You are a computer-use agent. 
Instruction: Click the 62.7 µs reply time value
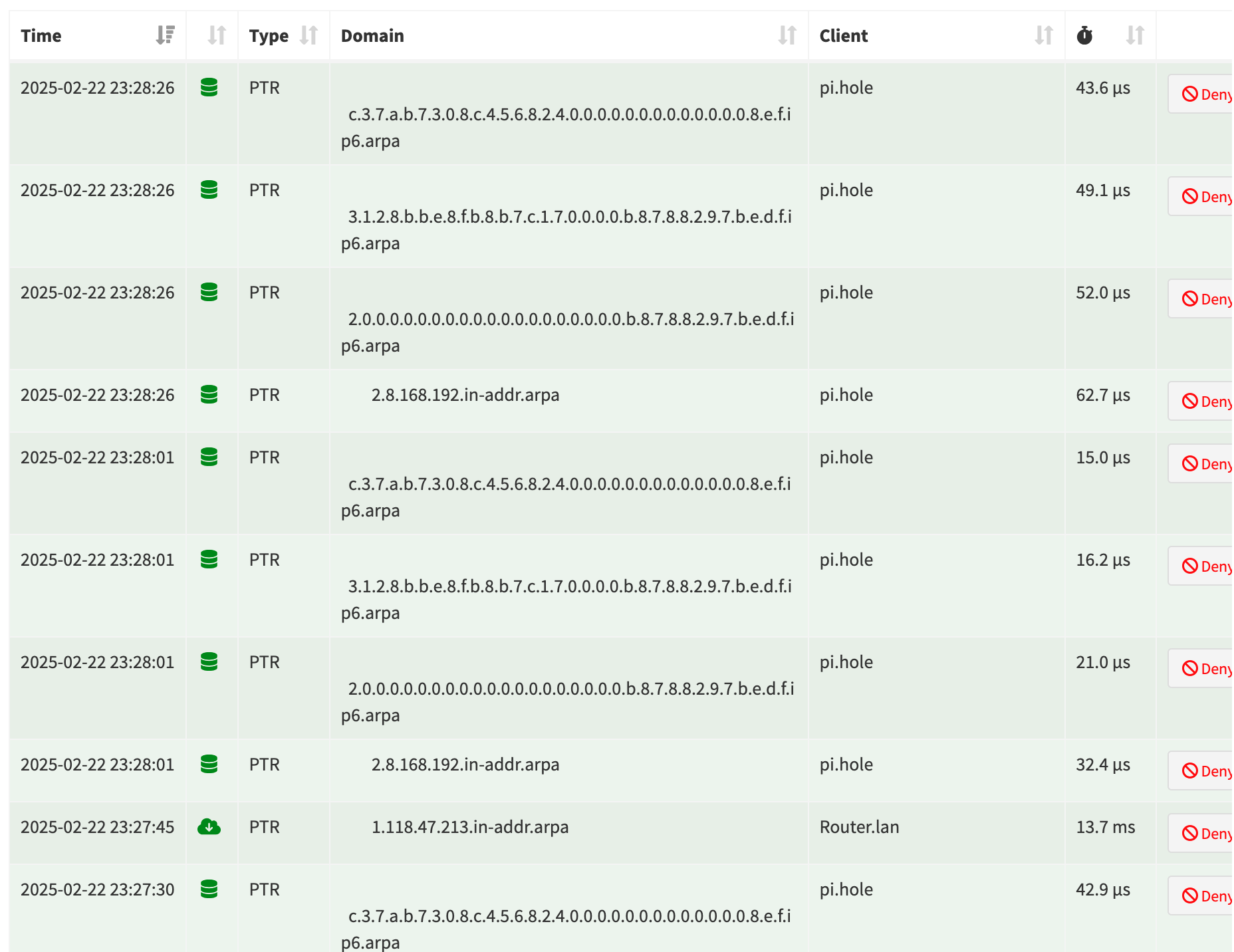(x=1103, y=395)
